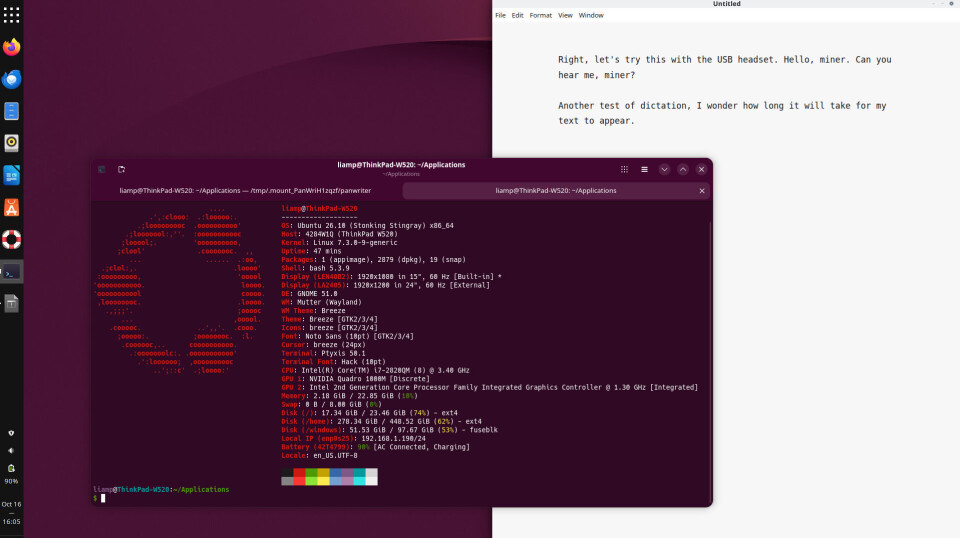Click the 'OS: Ubuntu 26.10' line in the terminal
The height and width of the screenshot is (538, 960).
pyautogui.click(x=367, y=226)
